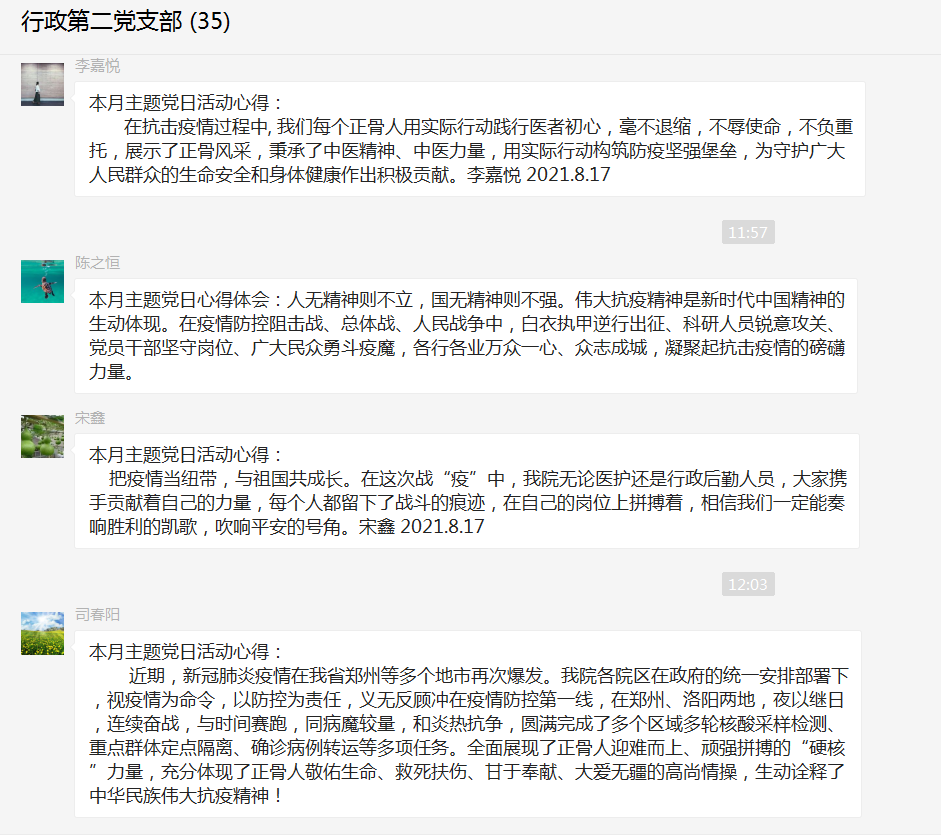Open 陈之恒's turtle avatar

point(42,281)
